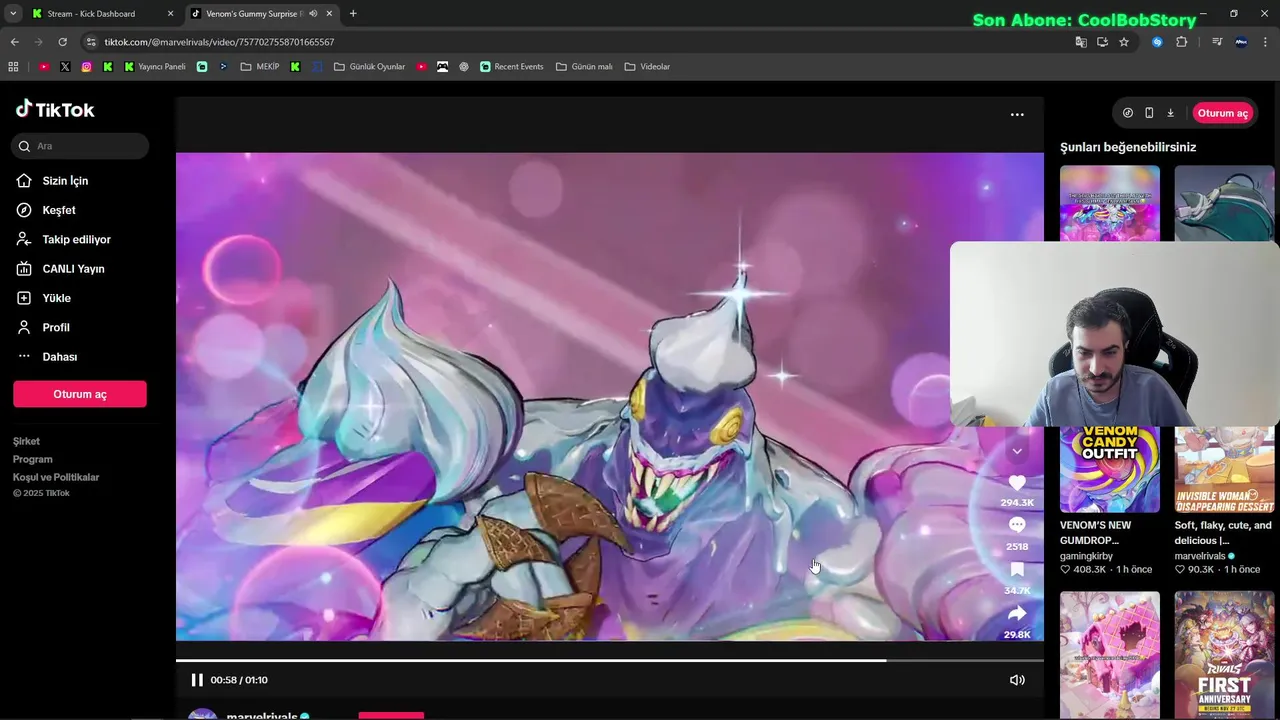Image resolution: width=1280 pixels, height=720 pixels.
Task: Open marvelrivals author under dessert video
Action: pos(1200,556)
